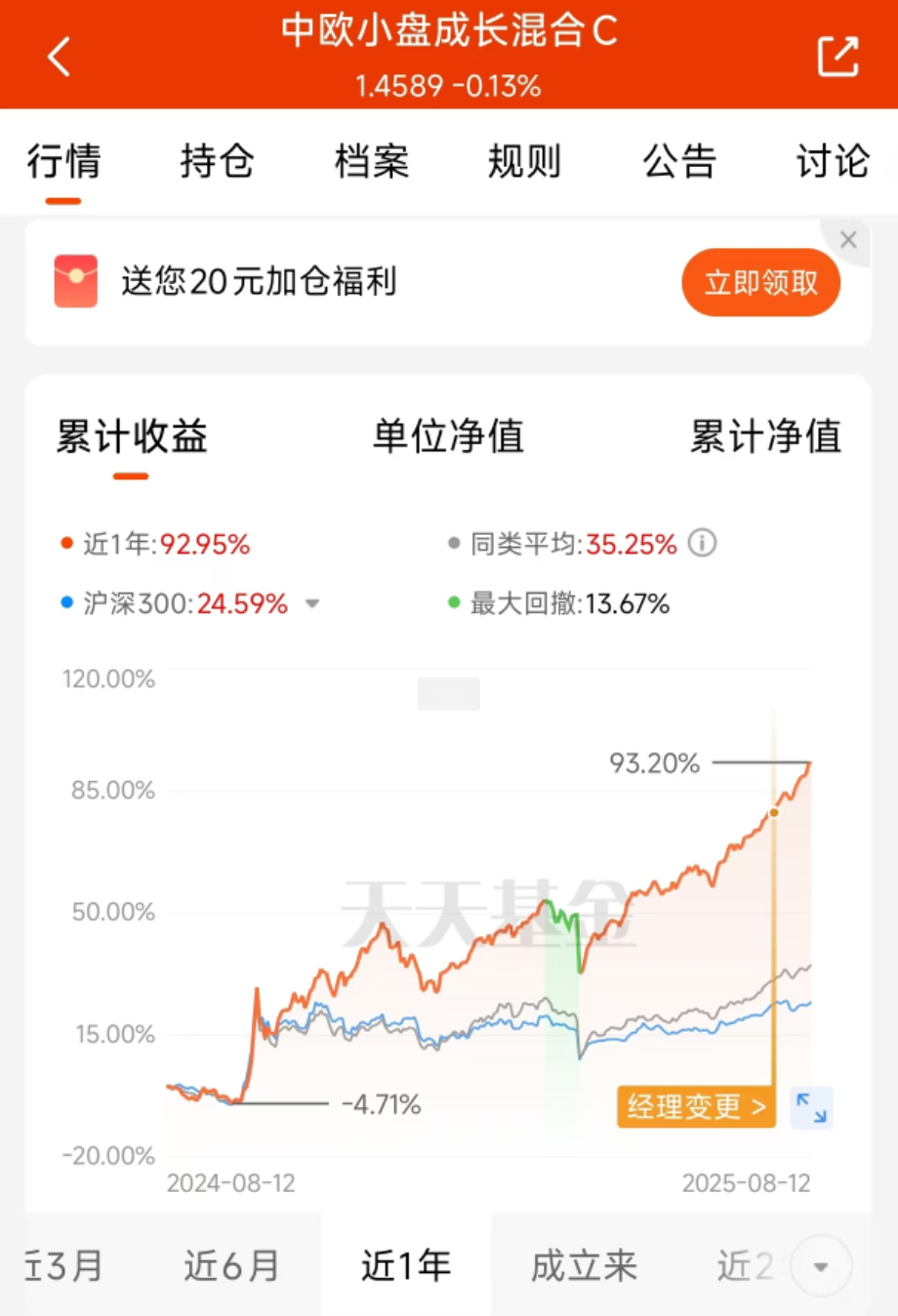
Task: Select 近1年 time range
Action: pos(406,1265)
